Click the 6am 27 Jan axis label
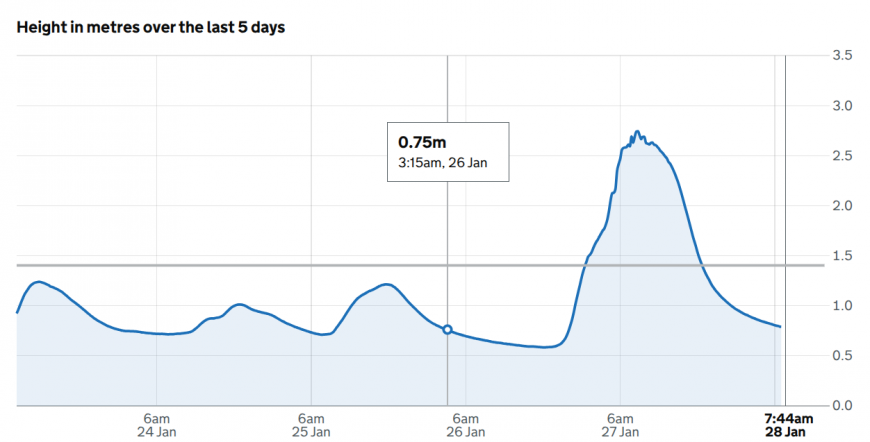The height and width of the screenshot is (442, 870). point(620,425)
